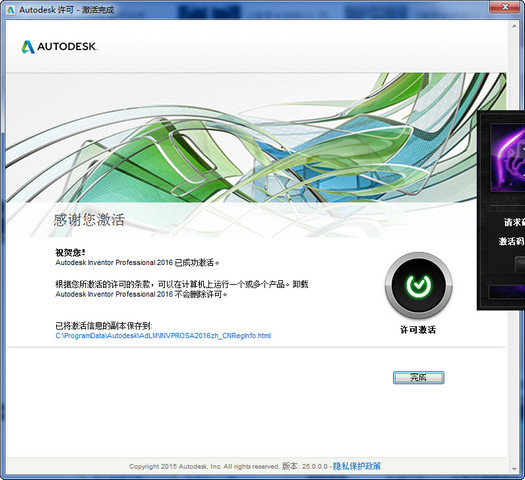This screenshot has width=525, height=480.
Task: Click the dark button below 激活码
Action: click(x=520, y=263)
